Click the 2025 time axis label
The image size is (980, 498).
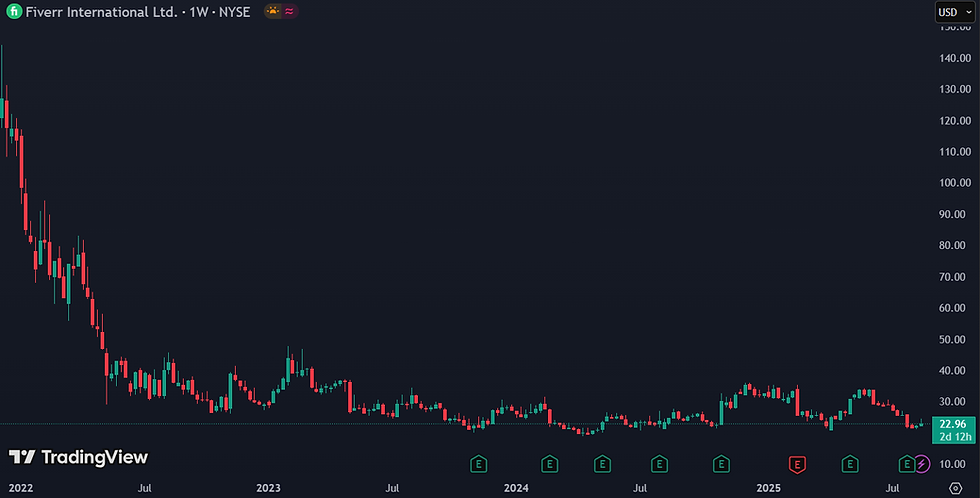(x=768, y=488)
